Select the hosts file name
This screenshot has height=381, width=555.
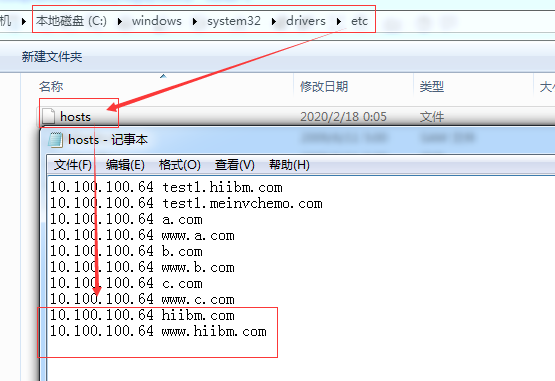[x=75, y=116]
